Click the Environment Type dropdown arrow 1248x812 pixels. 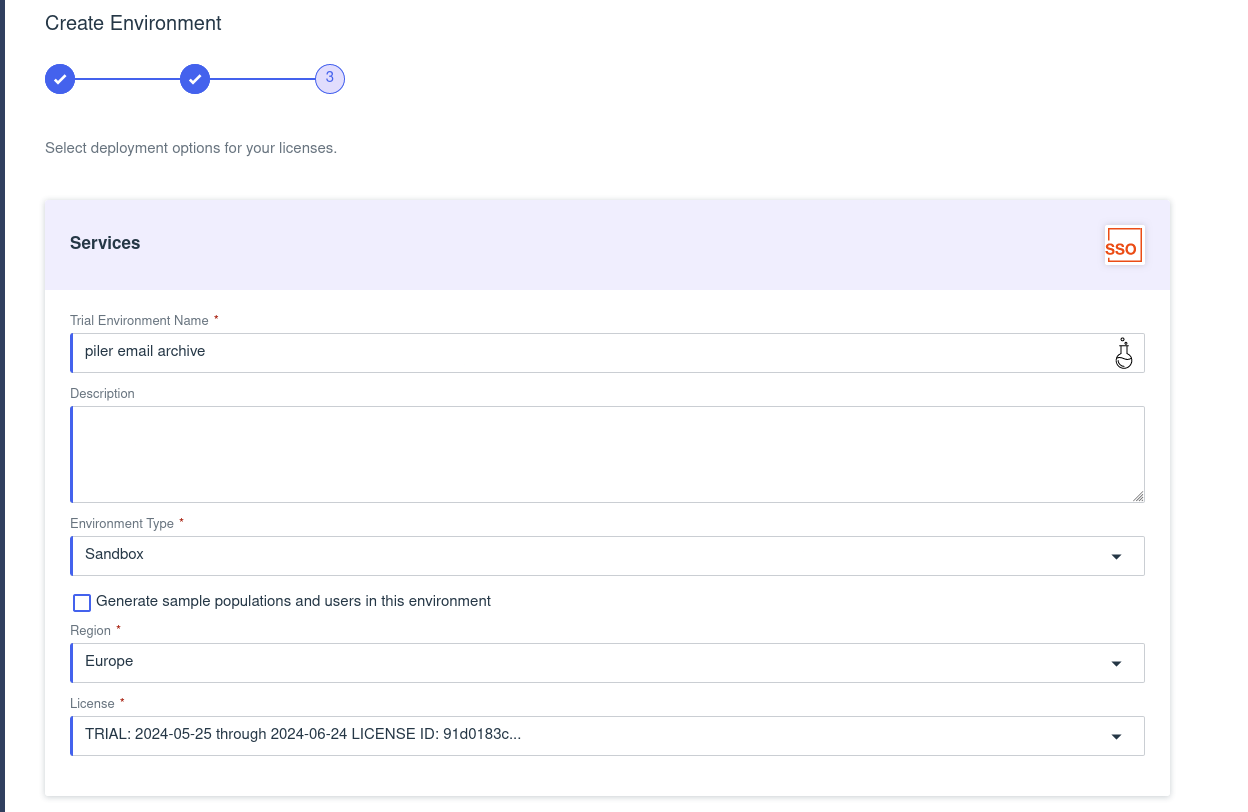(1116, 557)
